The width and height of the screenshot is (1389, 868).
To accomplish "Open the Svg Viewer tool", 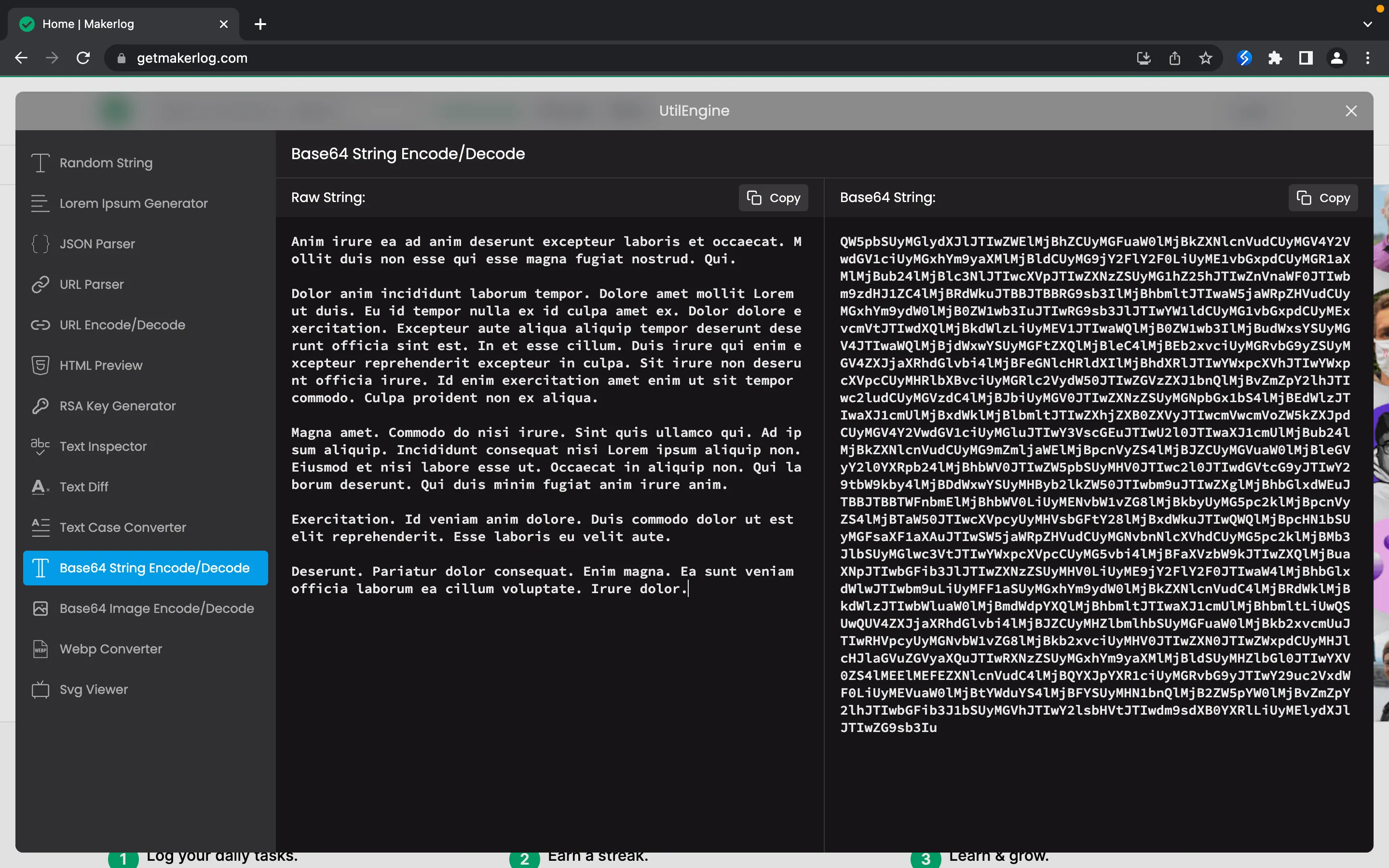I will (94, 689).
